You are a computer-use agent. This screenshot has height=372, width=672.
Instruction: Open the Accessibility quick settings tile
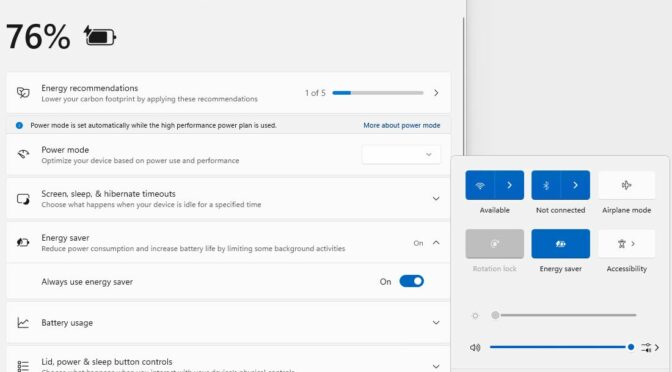pos(626,244)
